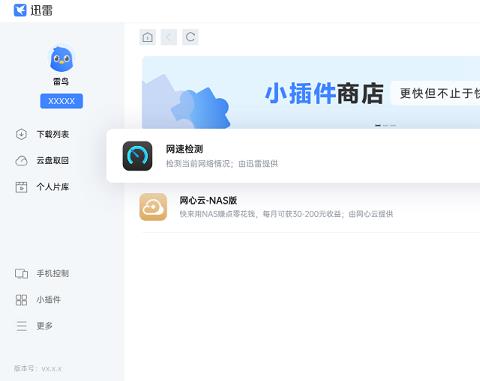Click the 网心云-NAS版 cloud plugin icon
Viewport: 480px width, 381px height.
point(153,207)
